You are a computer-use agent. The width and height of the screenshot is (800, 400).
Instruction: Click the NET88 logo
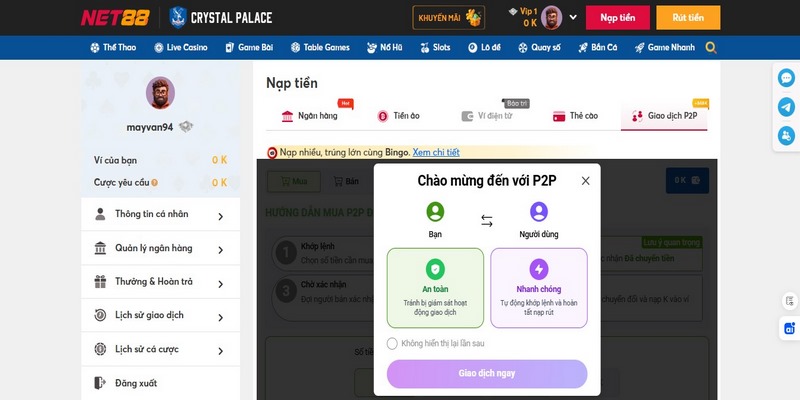point(115,17)
